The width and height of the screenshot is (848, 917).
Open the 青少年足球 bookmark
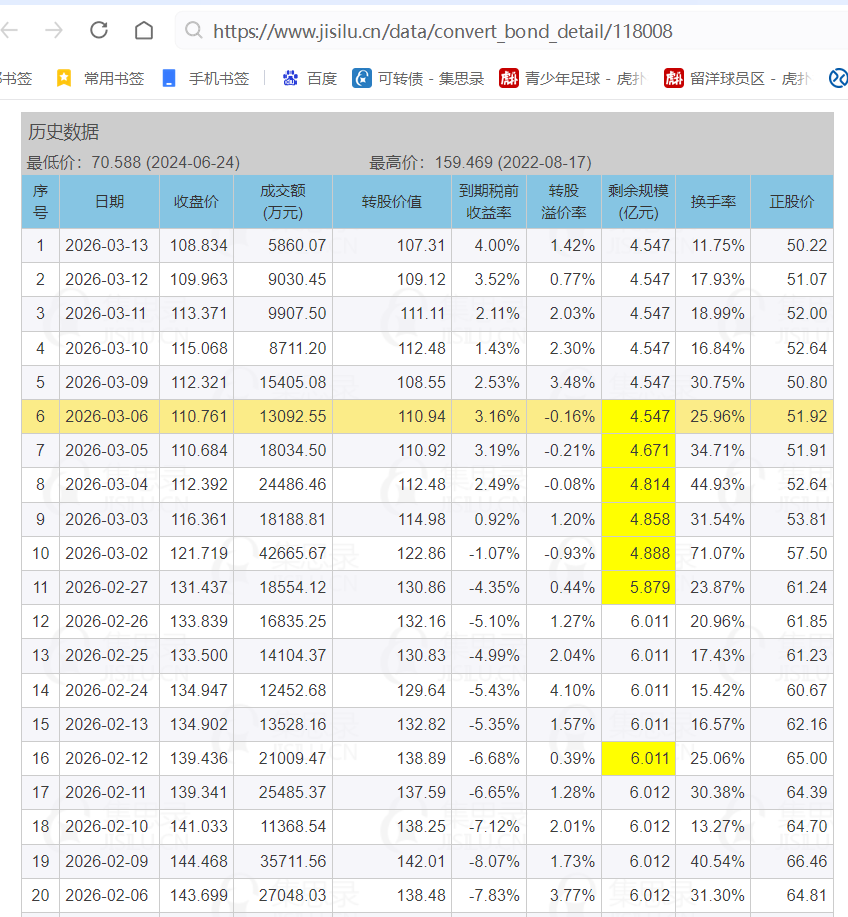[x=573, y=78]
